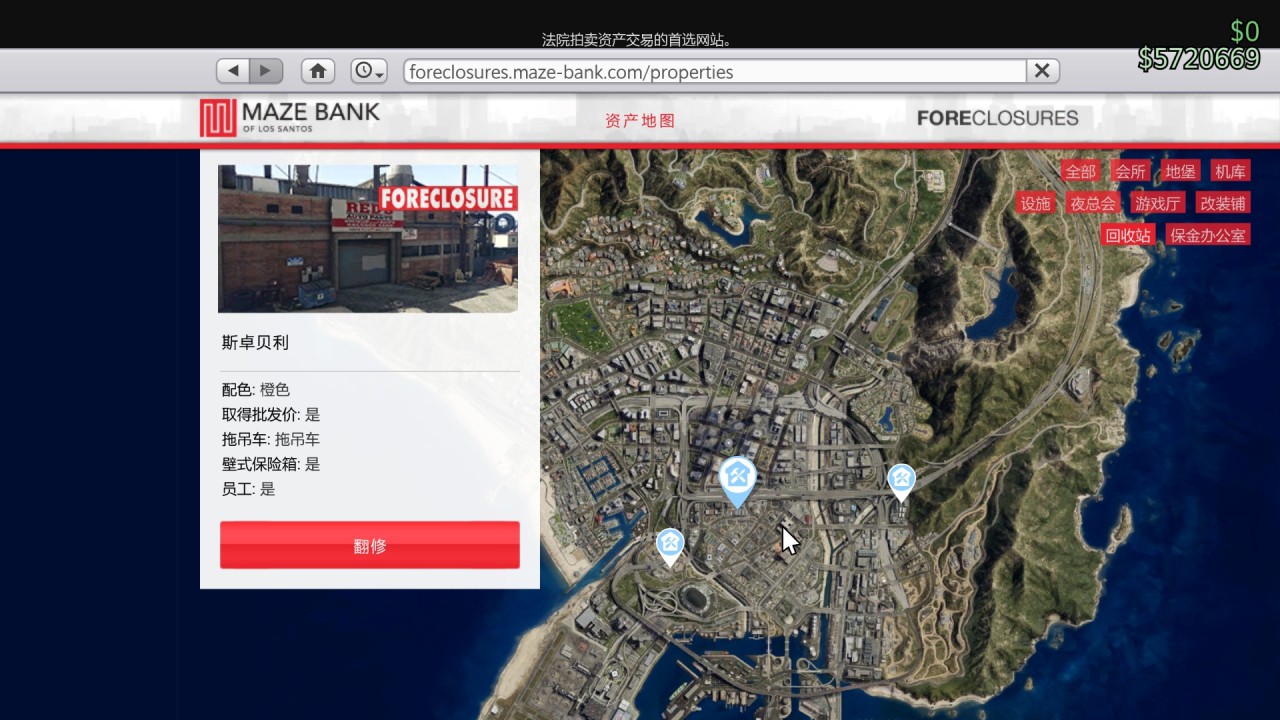Show 保金办公室 properties
The width and height of the screenshot is (1280, 720).
pyautogui.click(x=1208, y=235)
